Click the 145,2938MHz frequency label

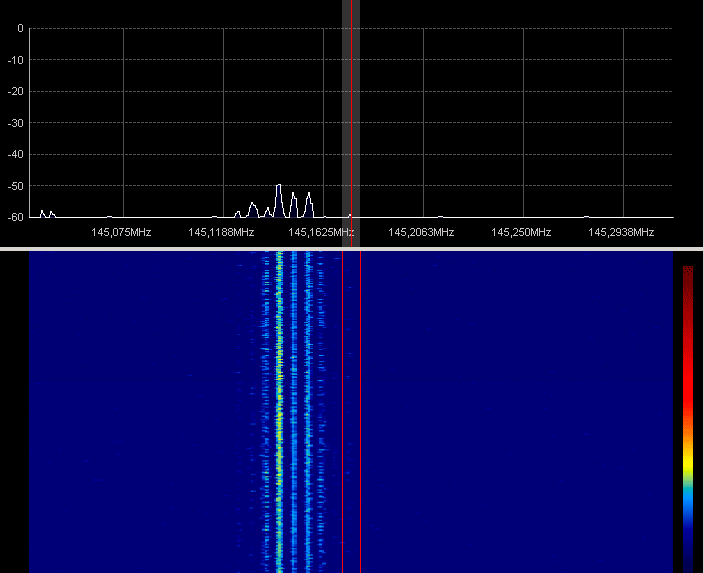pyautogui.click(x=621, y=232)
